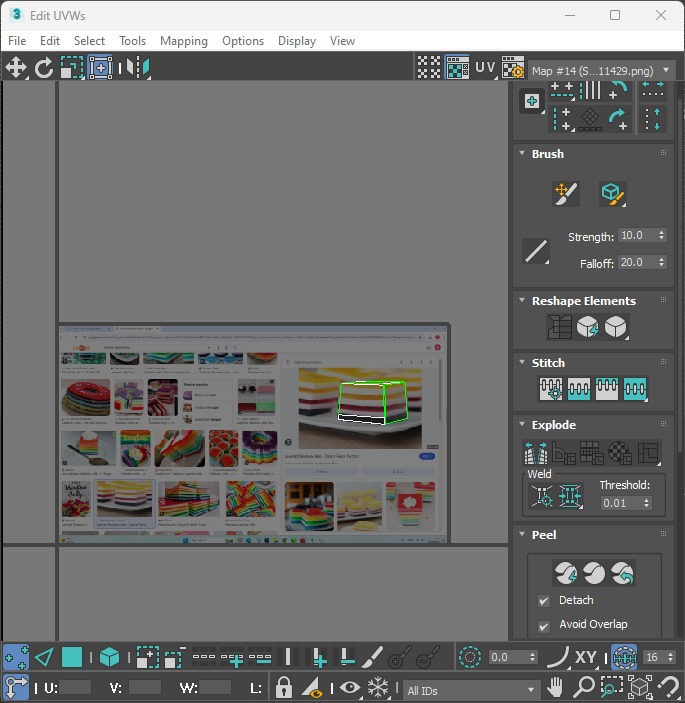Screen dimensions: 685x703
Task: Toggle the soft selection circle icon
Action: pos(470,657)
